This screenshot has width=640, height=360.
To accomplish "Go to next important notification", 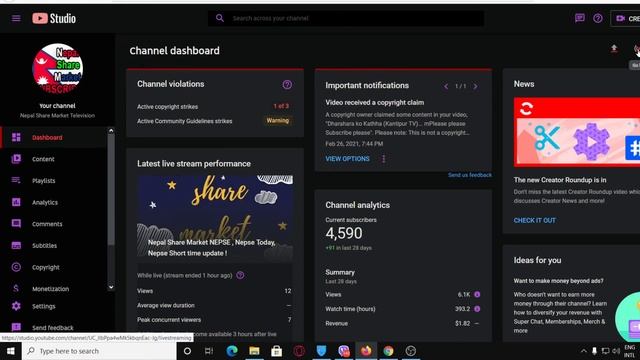I will 475,86.
